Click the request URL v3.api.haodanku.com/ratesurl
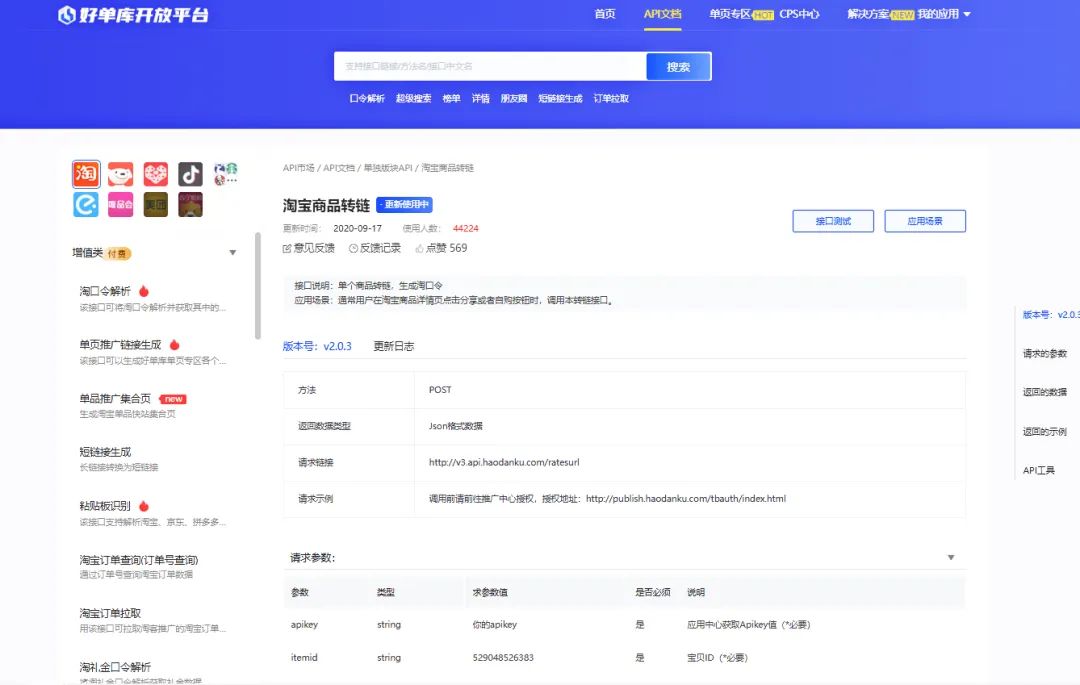 tap(504, 463)
